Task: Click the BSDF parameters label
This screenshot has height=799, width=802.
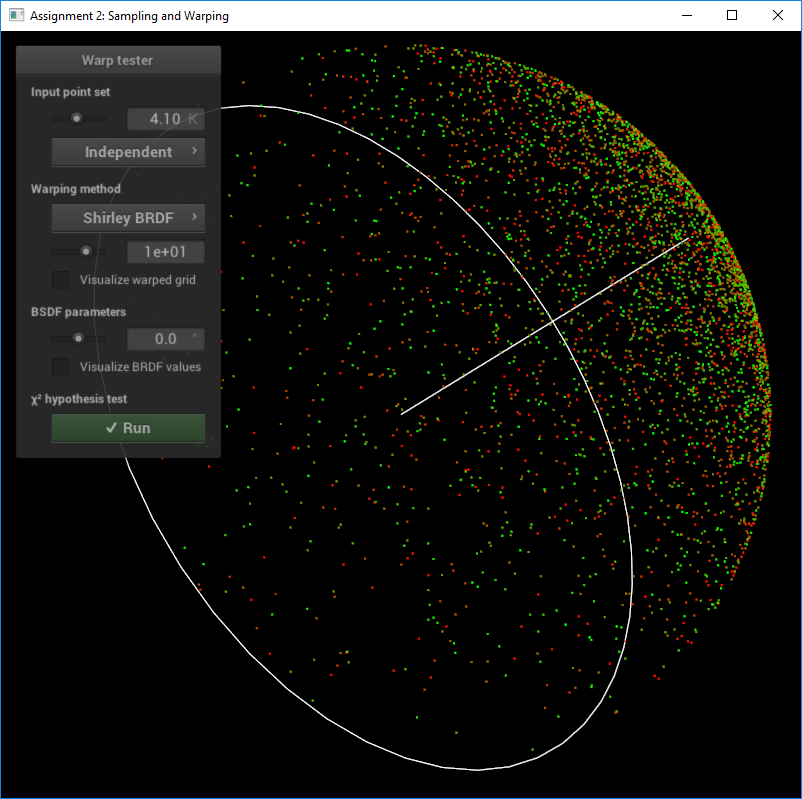Action: [x=78, y=312]
